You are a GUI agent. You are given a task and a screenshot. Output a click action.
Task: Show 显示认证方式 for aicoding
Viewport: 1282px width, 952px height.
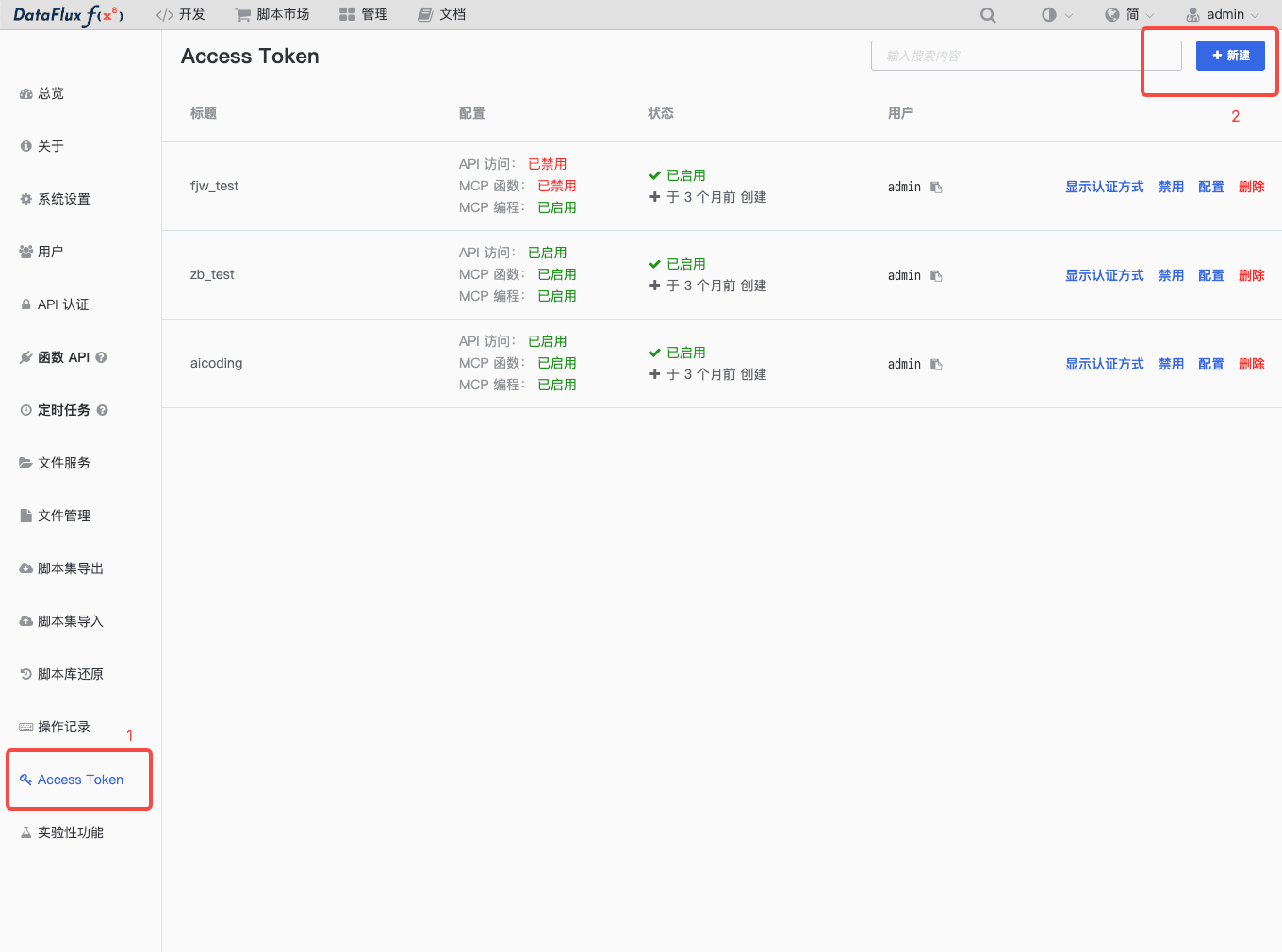click(1105, 364)
